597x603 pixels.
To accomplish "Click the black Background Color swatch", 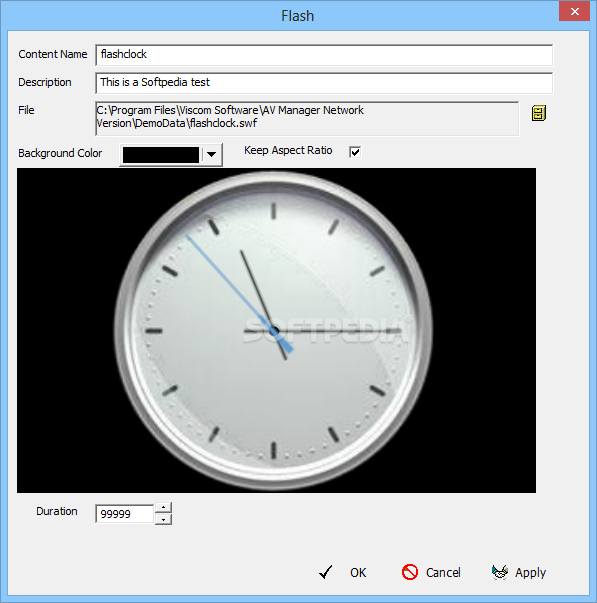I will [161, 155].
